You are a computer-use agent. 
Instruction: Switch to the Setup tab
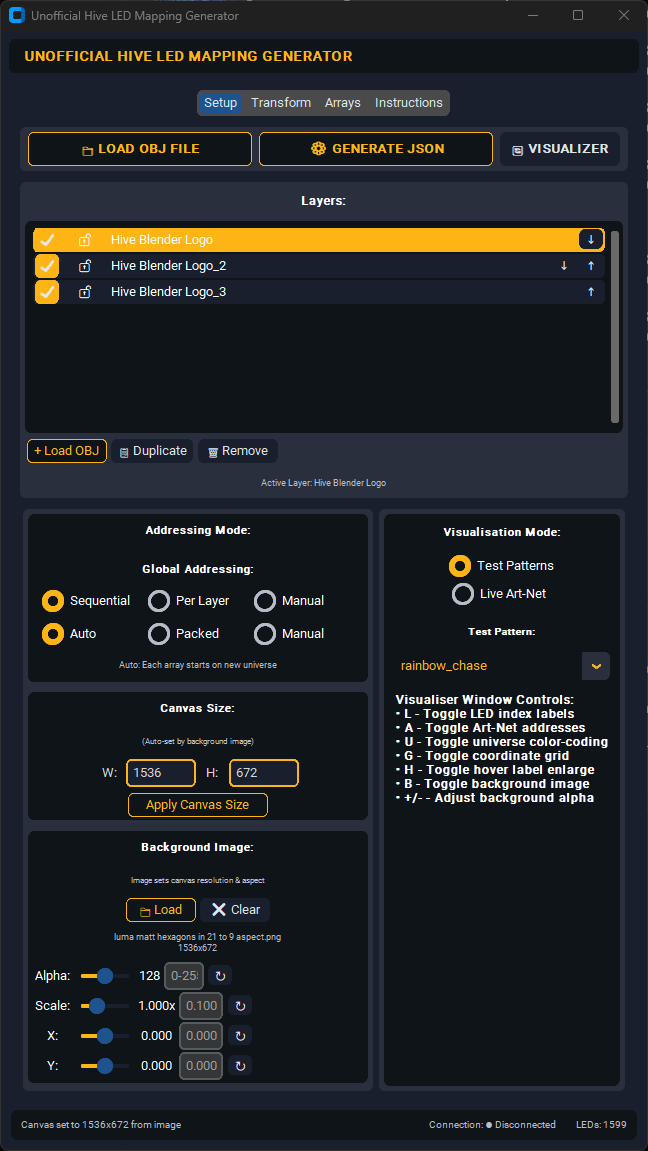(220, 103)
